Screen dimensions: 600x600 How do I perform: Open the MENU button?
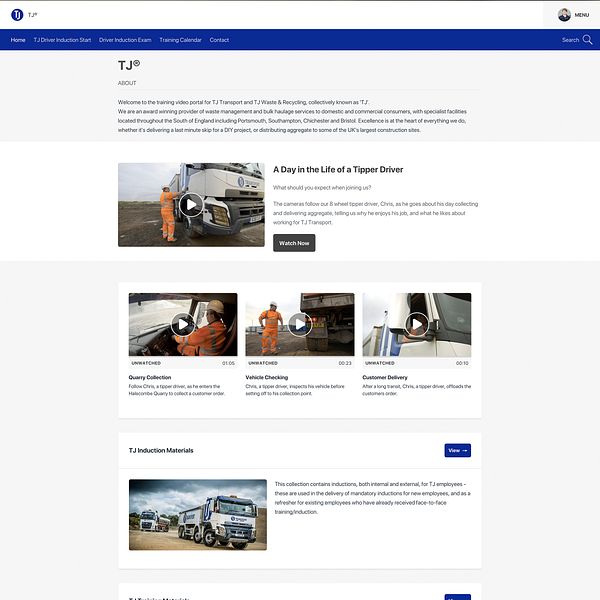(x=582, y=15)
